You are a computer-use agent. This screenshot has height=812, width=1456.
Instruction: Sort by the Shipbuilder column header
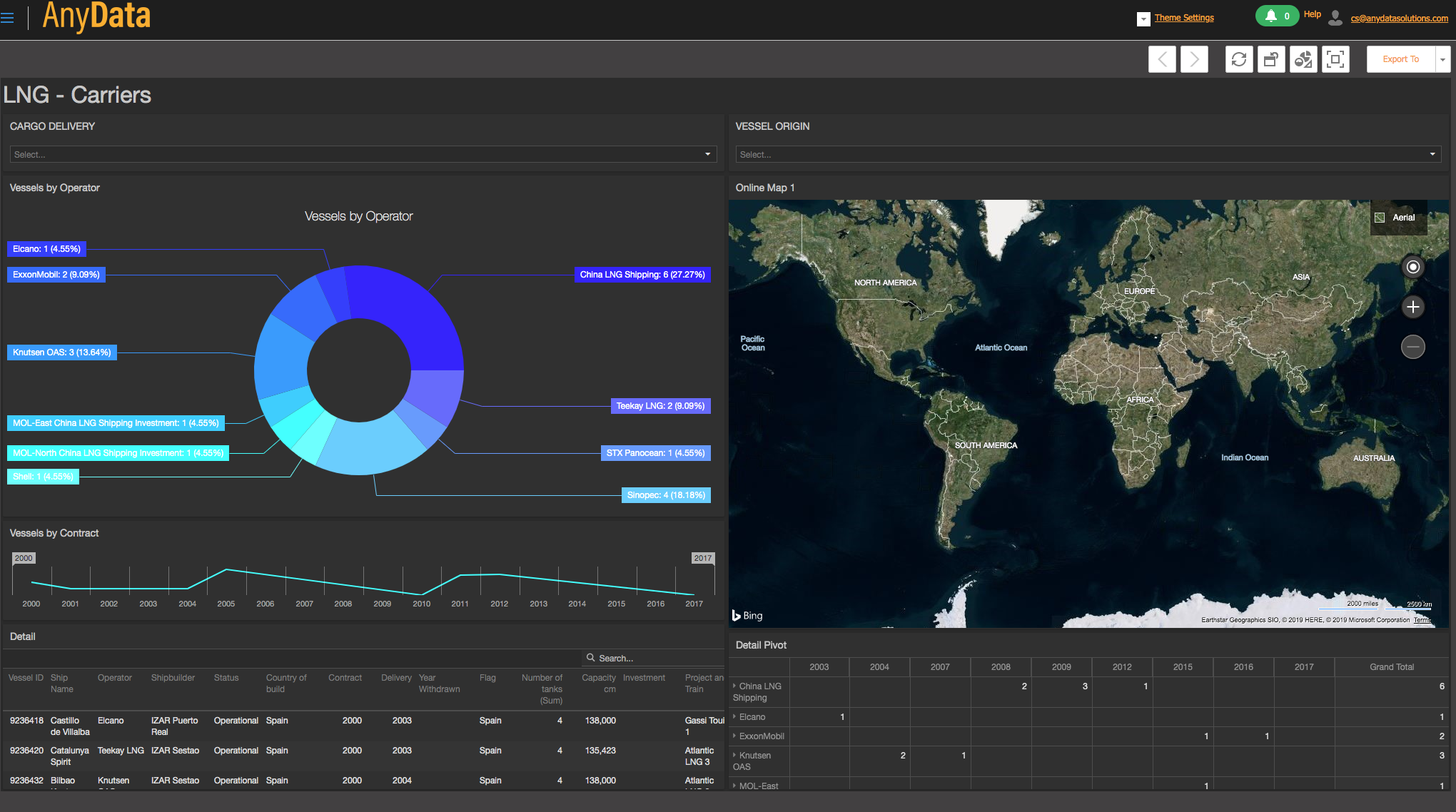coord(173,678)
